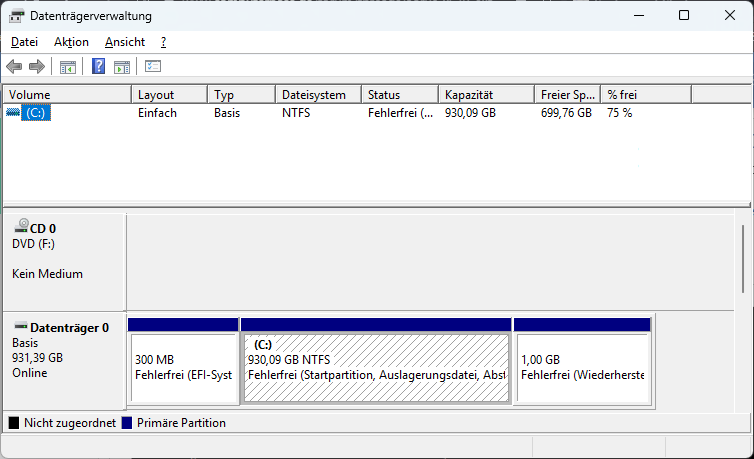Click the 699,76 GB free space cell

566,113
